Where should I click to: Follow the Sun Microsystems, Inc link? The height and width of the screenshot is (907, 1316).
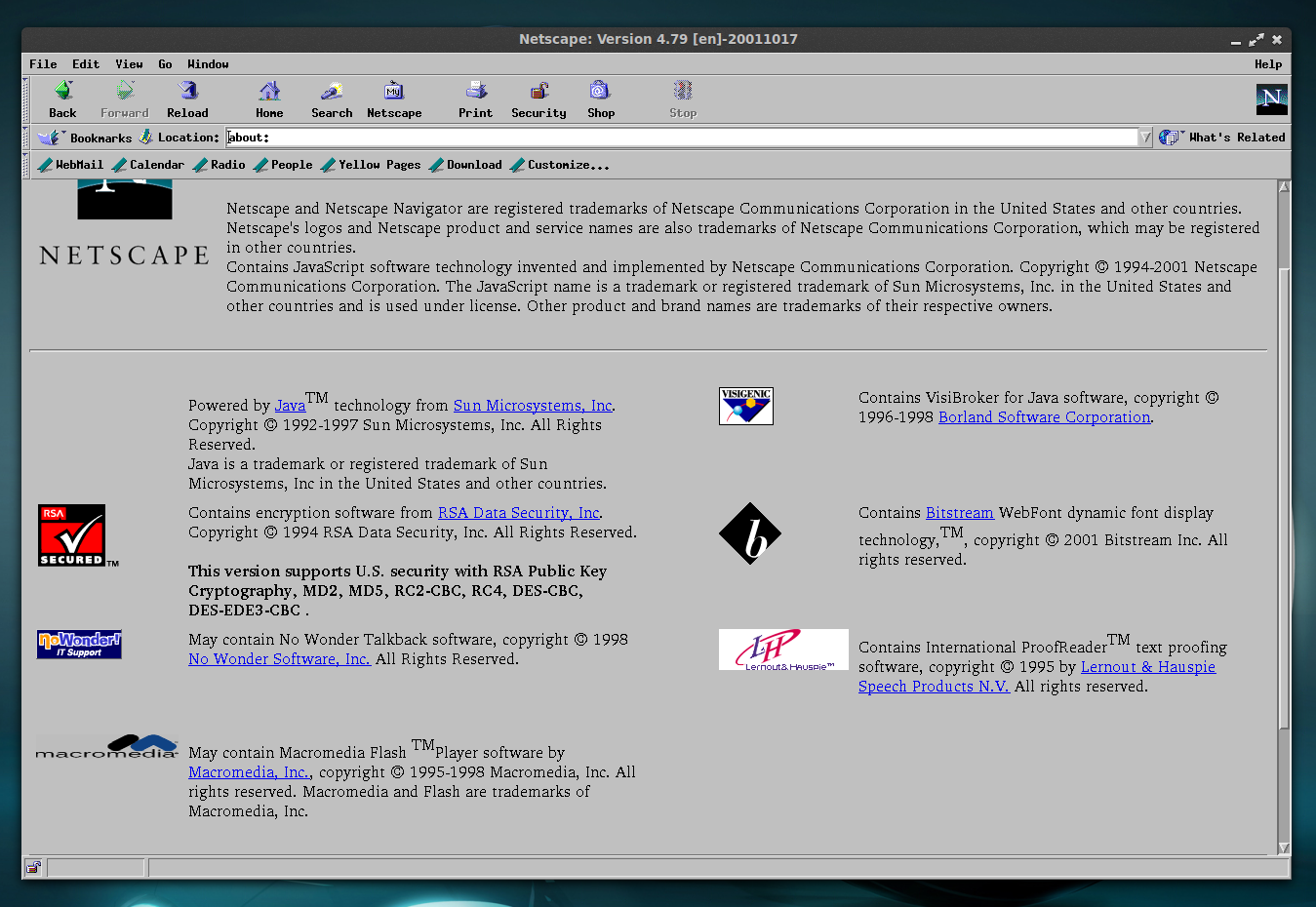click(532, 406)
